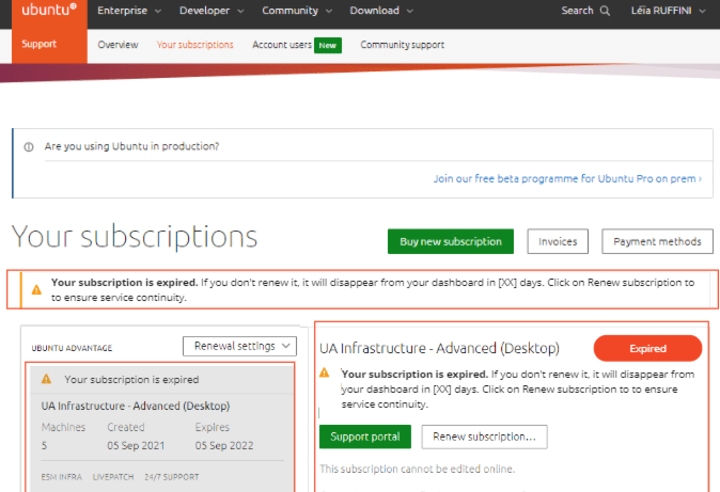Click Renew subscription button
Screen dimensions: 720x492
[484, 436]
